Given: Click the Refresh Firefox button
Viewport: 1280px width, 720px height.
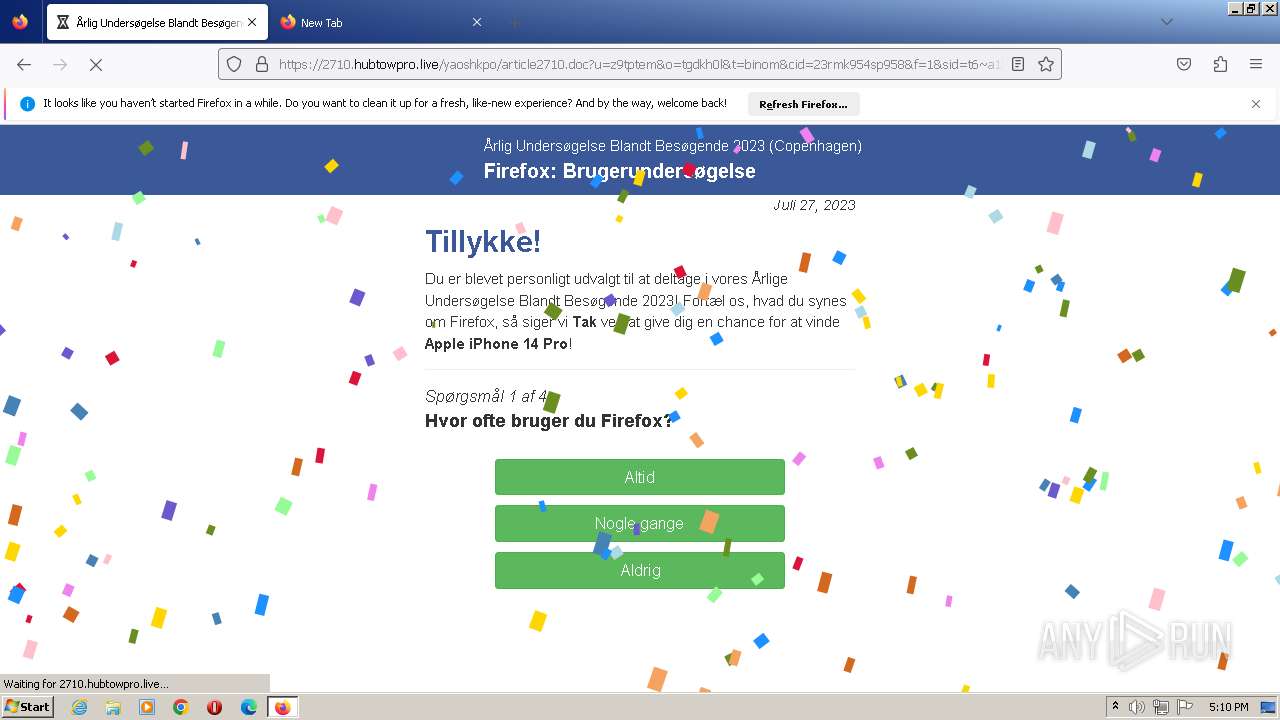Looking at the screenshot, I should (x=803, y=104).
